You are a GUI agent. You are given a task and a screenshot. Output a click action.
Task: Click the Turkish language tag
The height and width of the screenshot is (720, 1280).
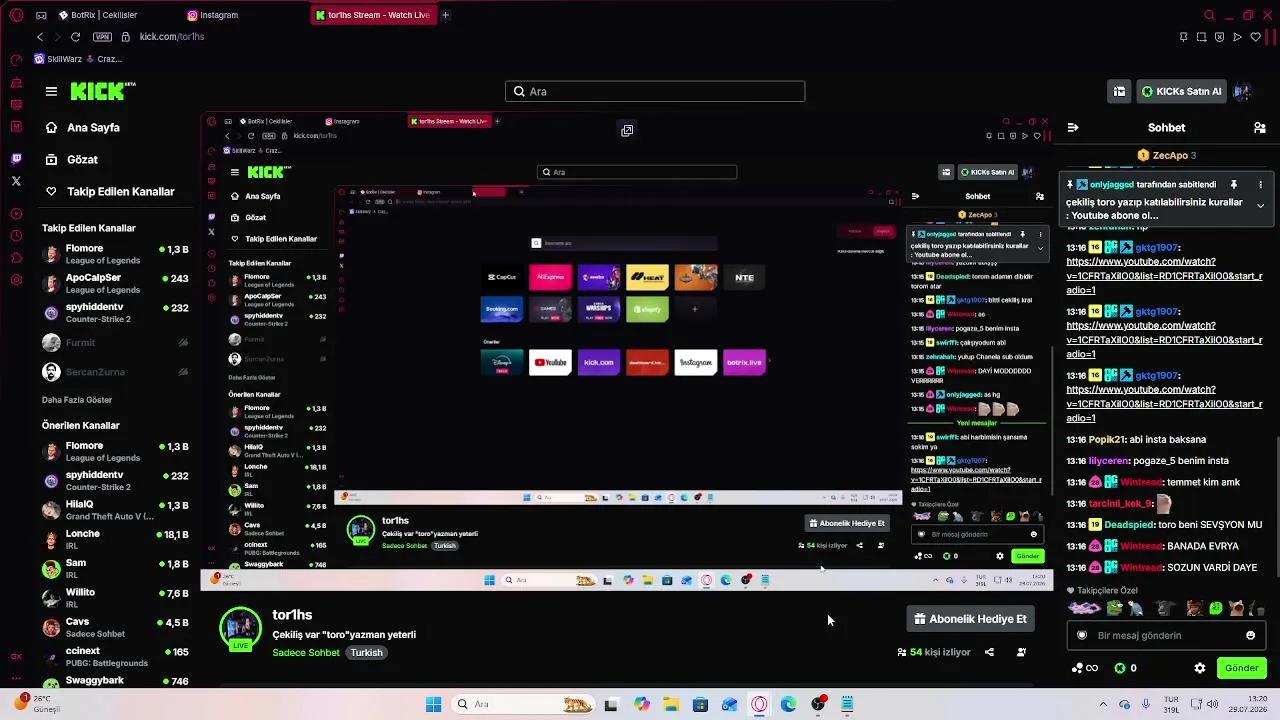[x=366, y=652]
